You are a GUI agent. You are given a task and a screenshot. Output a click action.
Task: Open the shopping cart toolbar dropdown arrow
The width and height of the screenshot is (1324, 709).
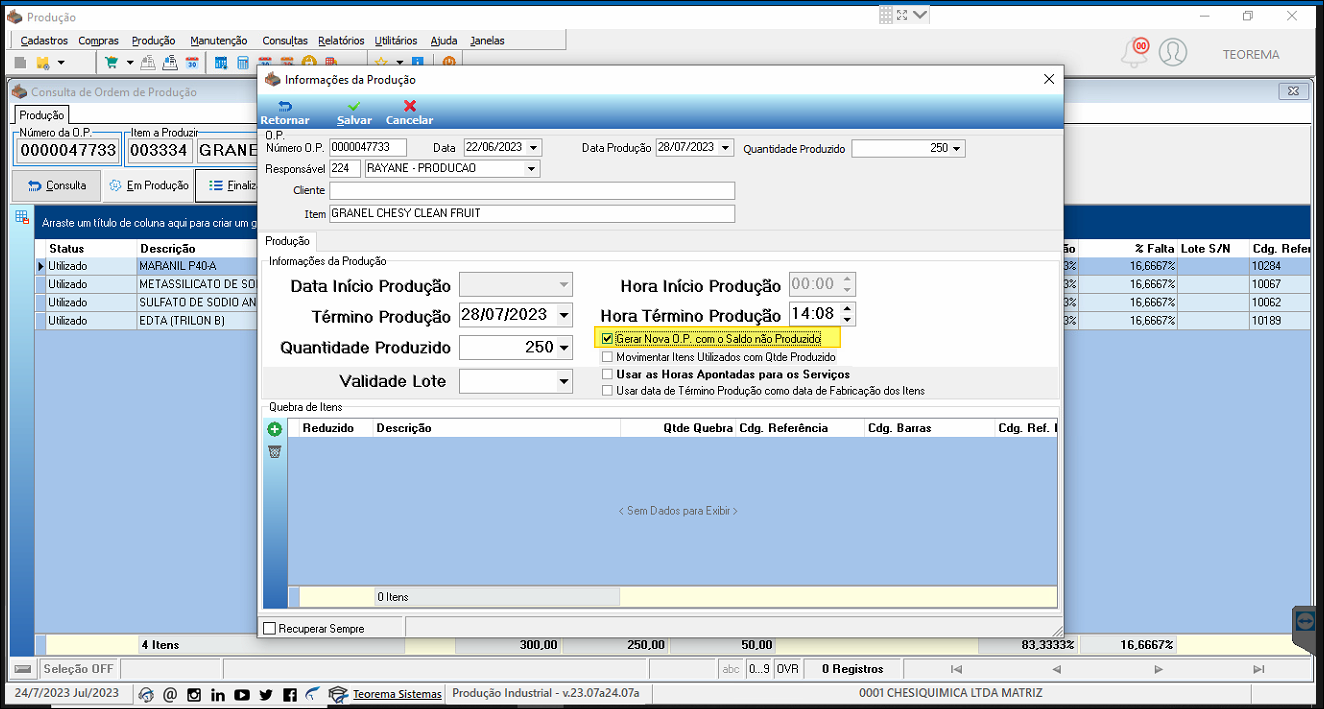click(x=130, y=62)
